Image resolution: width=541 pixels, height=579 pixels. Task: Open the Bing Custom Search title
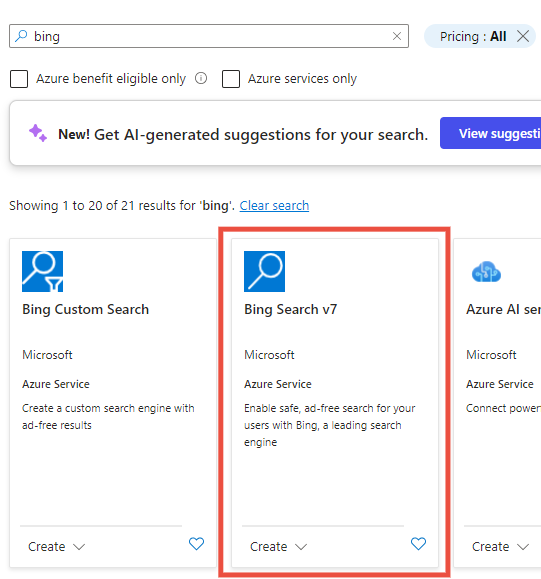pyautogui.click(x=86, y=309)
